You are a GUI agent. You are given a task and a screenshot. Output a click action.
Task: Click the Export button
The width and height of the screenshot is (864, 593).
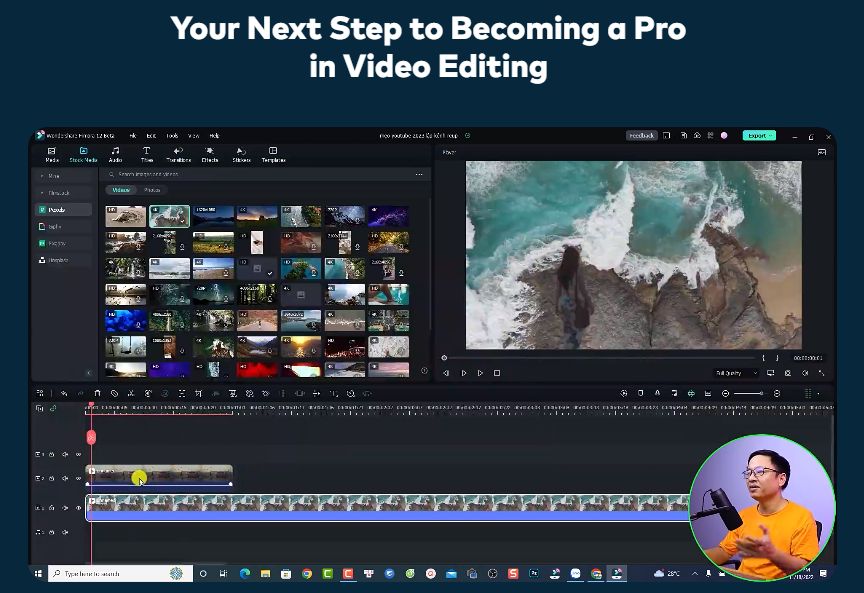[756, 134]
